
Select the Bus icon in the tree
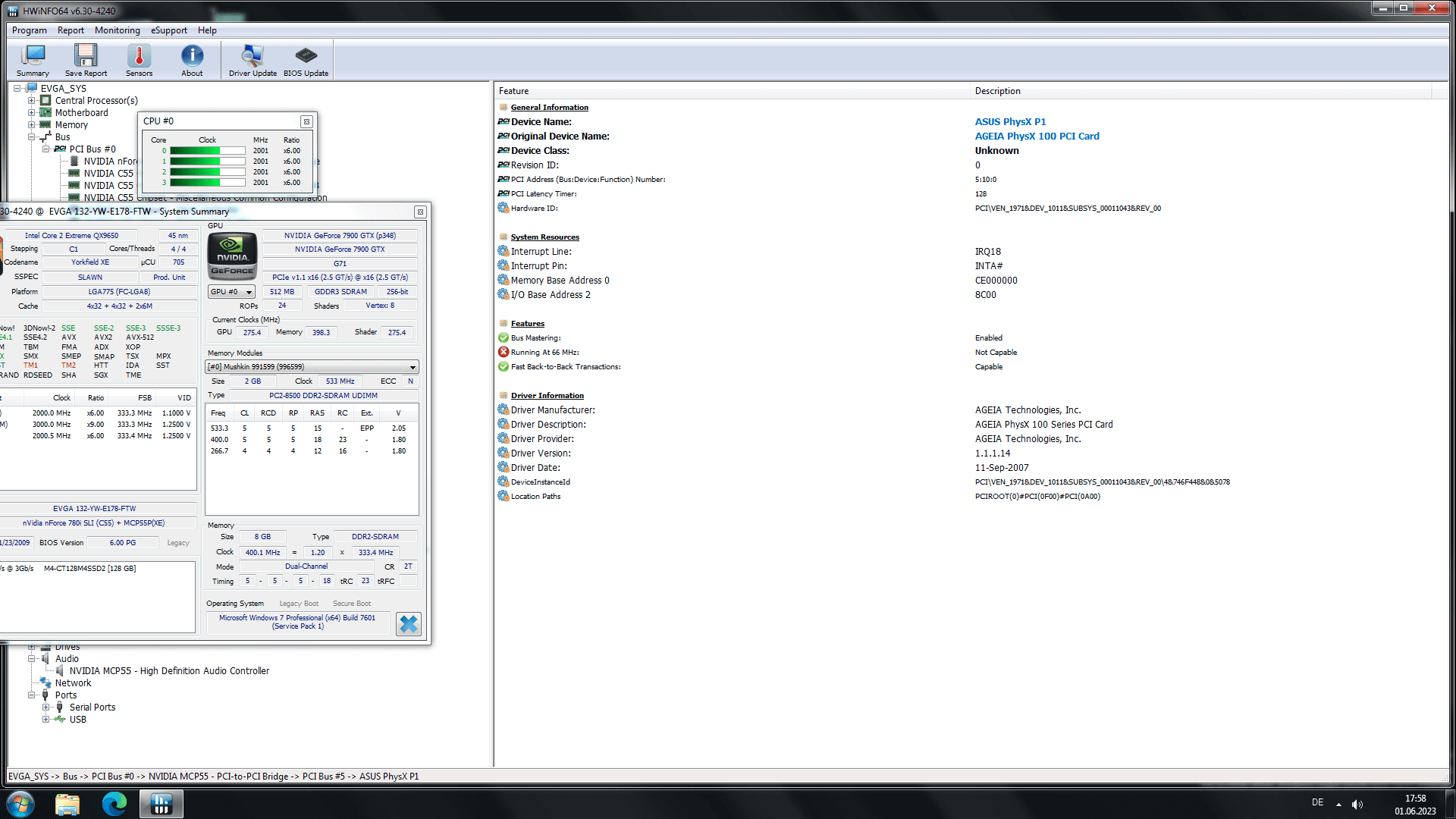point(45,137)
